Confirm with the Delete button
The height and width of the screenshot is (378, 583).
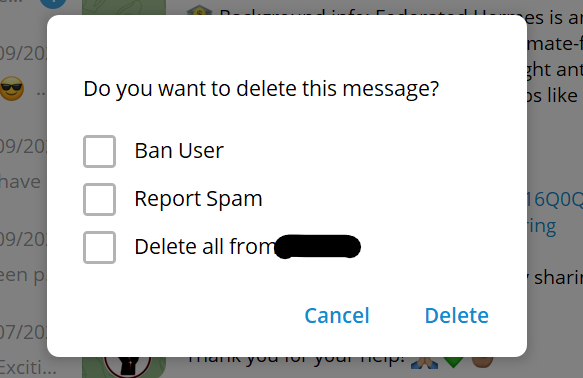(x=457, y=316)
